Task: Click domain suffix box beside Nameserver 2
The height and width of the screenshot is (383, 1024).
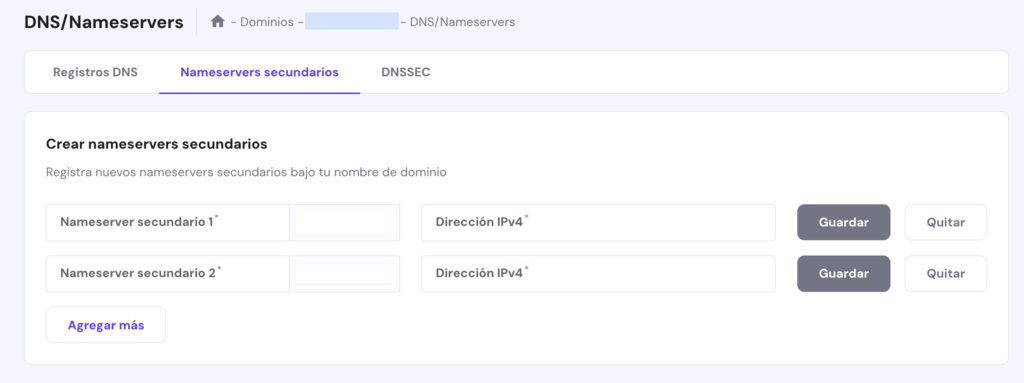Action: (345, 273)
